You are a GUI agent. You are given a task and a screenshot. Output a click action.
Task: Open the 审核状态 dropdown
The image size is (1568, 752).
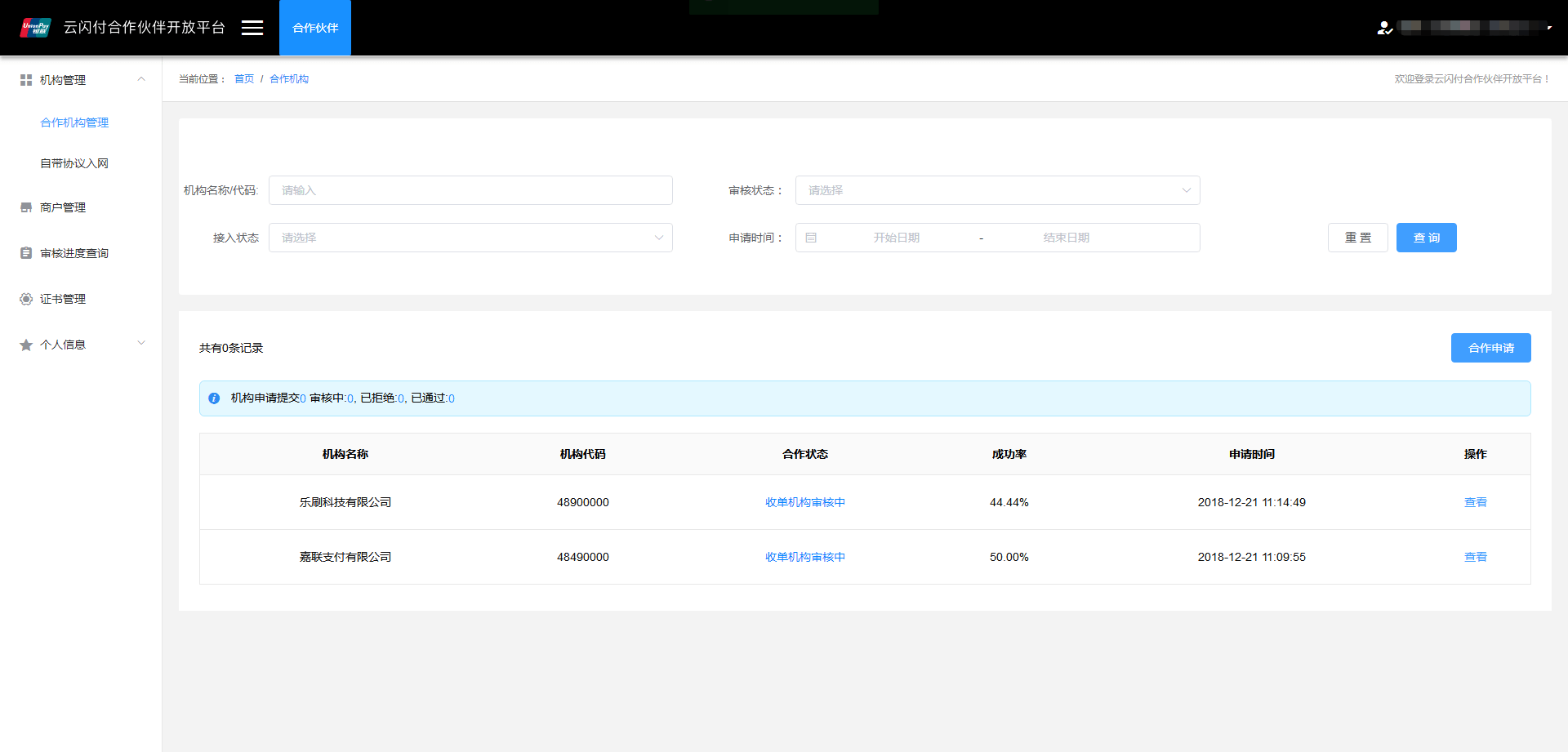(998, 190)
